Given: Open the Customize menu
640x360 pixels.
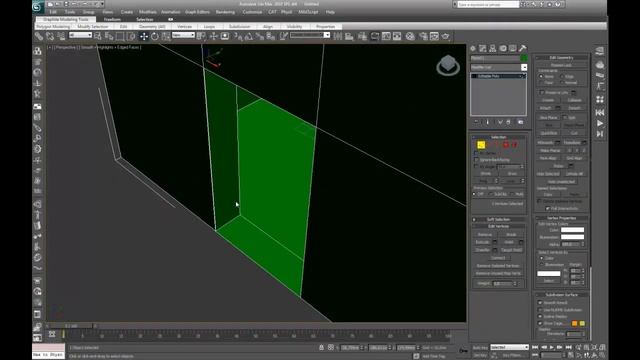Looking at the screenshot, I should [x=252, y=12].
